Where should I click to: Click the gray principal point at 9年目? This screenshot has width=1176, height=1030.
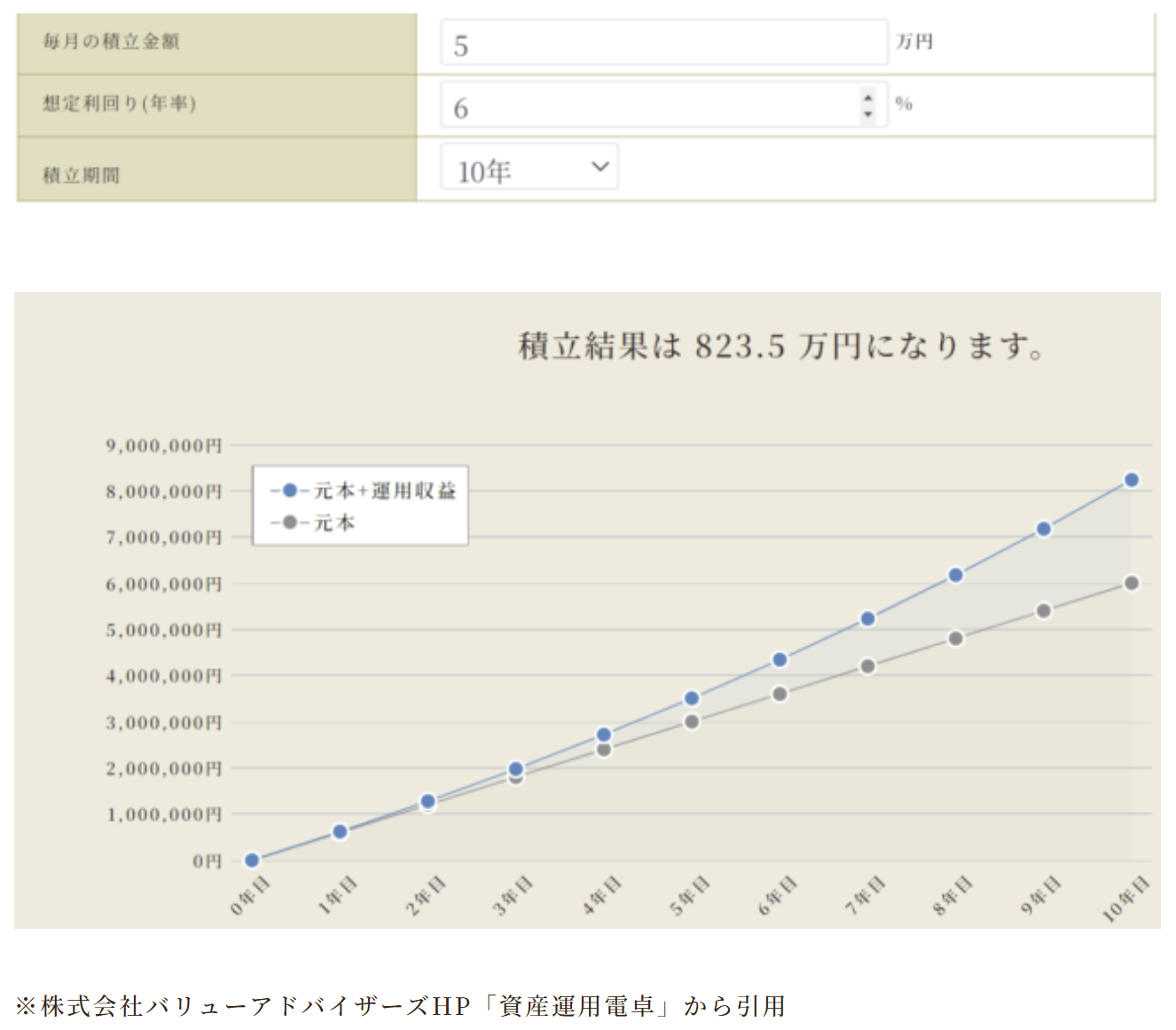click(x=1044, y=610)
